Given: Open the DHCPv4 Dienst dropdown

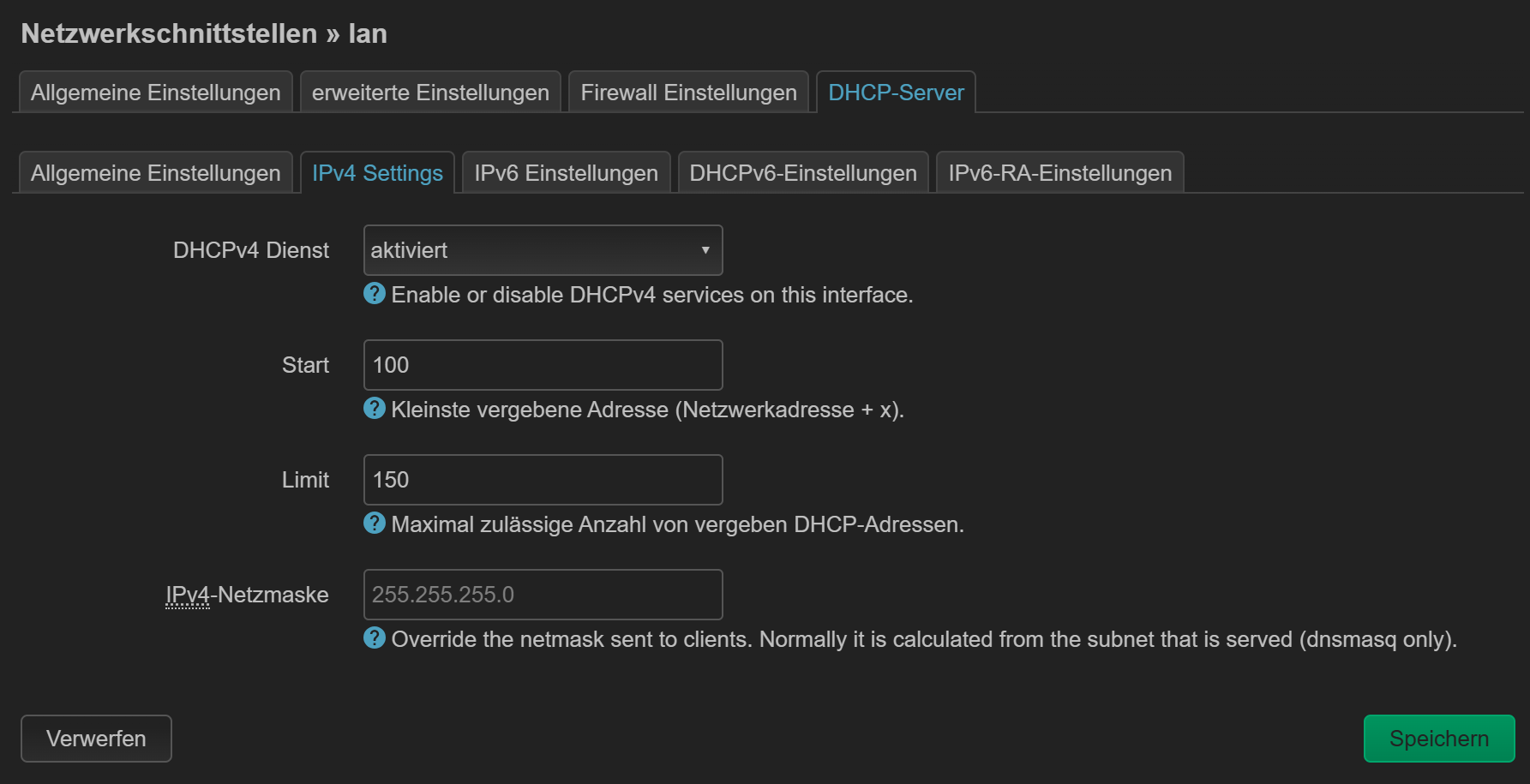Looking at the screenshot, I should (542, 250).
